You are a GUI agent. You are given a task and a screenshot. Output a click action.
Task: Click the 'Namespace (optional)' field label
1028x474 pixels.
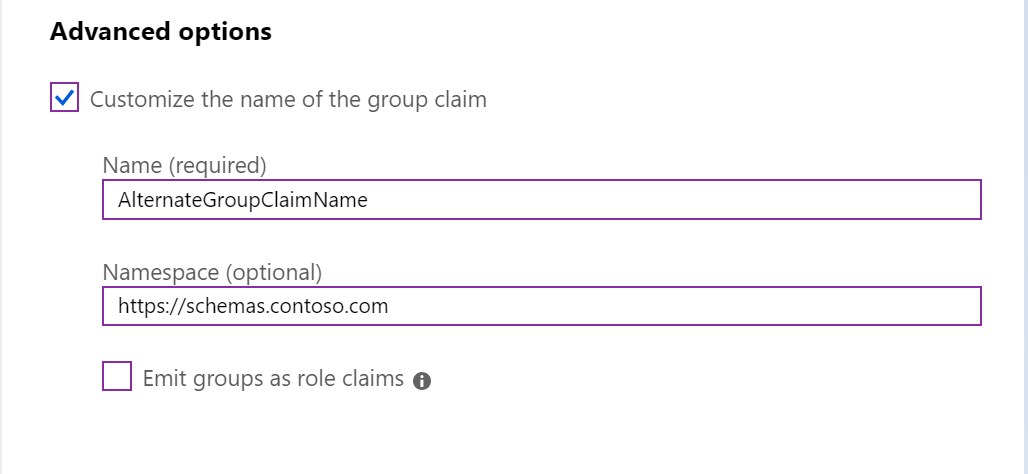[x=212, y=271]
